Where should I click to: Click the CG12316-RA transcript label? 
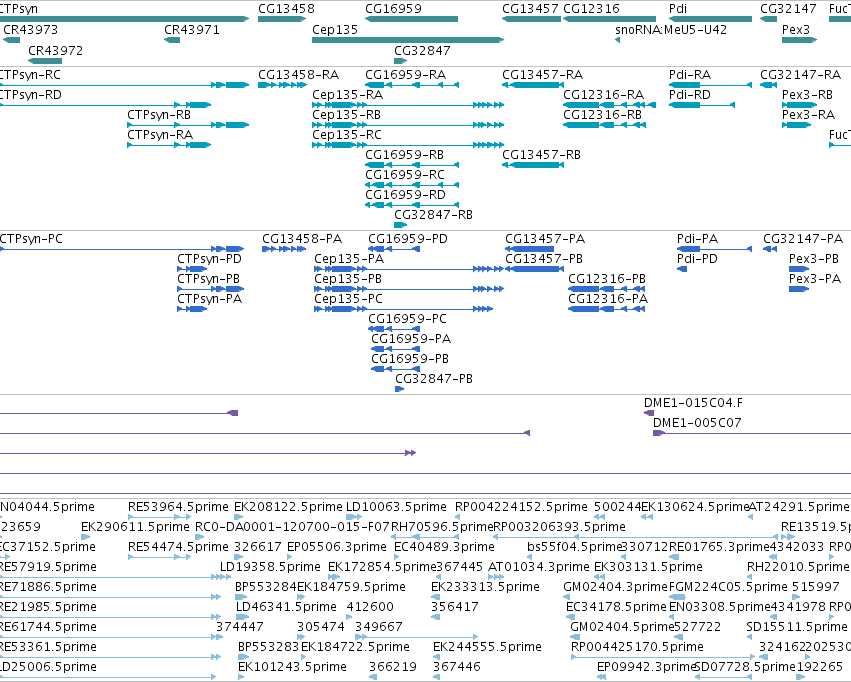[x=604, y=94]
